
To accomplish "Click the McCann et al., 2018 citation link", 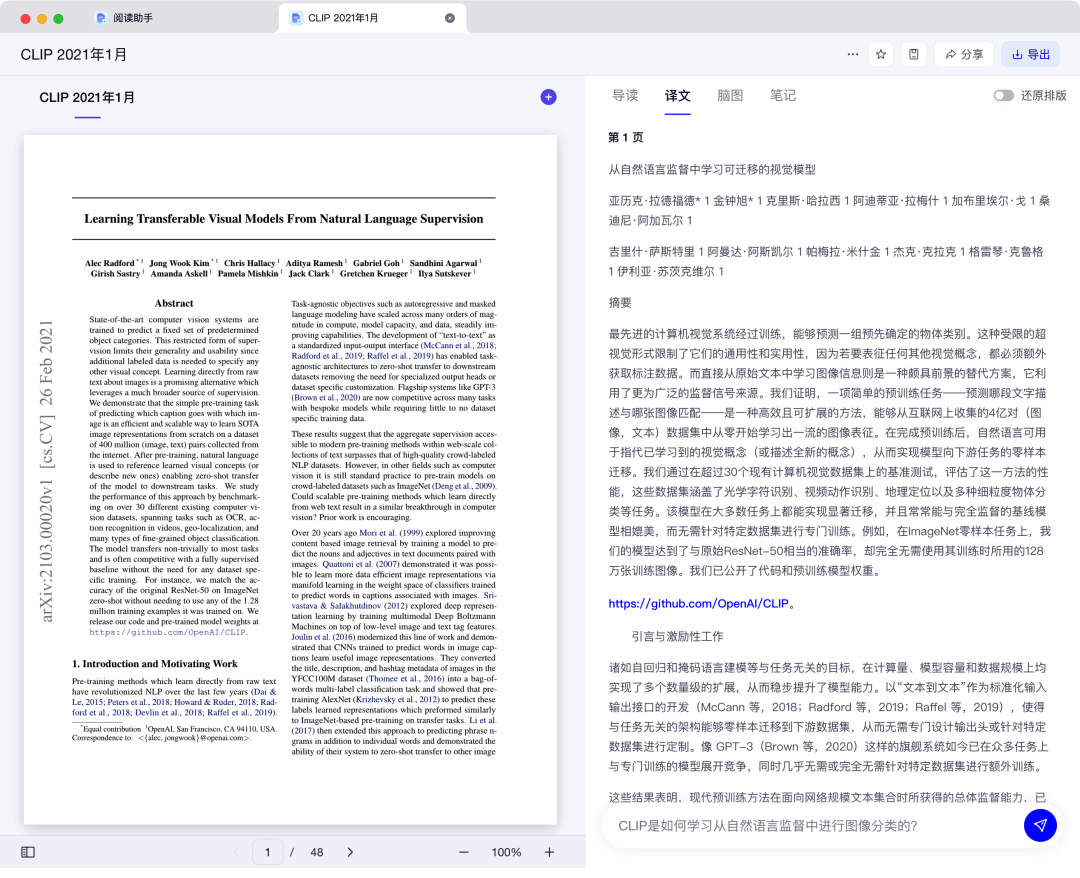I will (x=458, y=346).
